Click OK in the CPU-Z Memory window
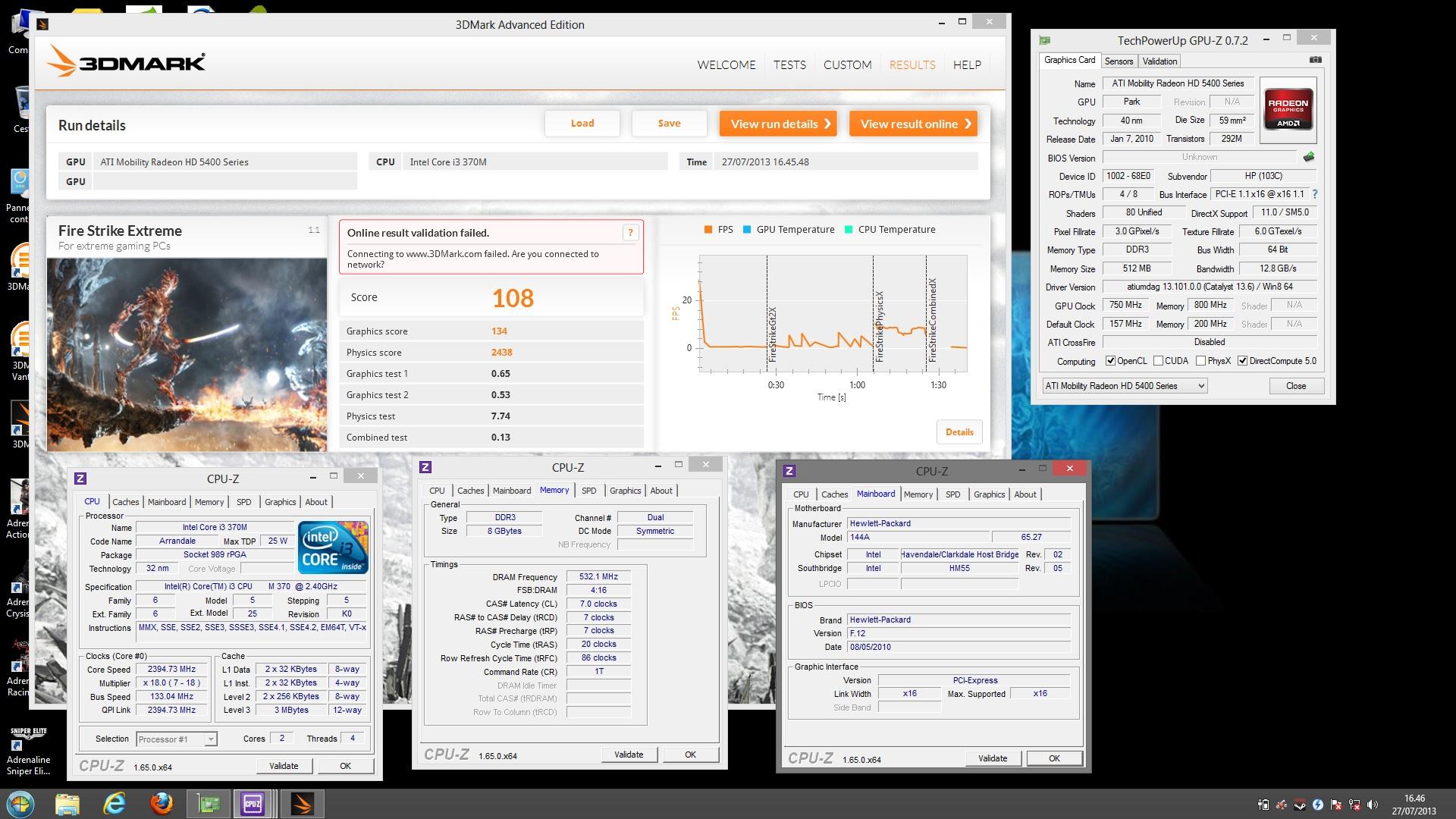1456x819 pixels. click(x=690, y=755)
